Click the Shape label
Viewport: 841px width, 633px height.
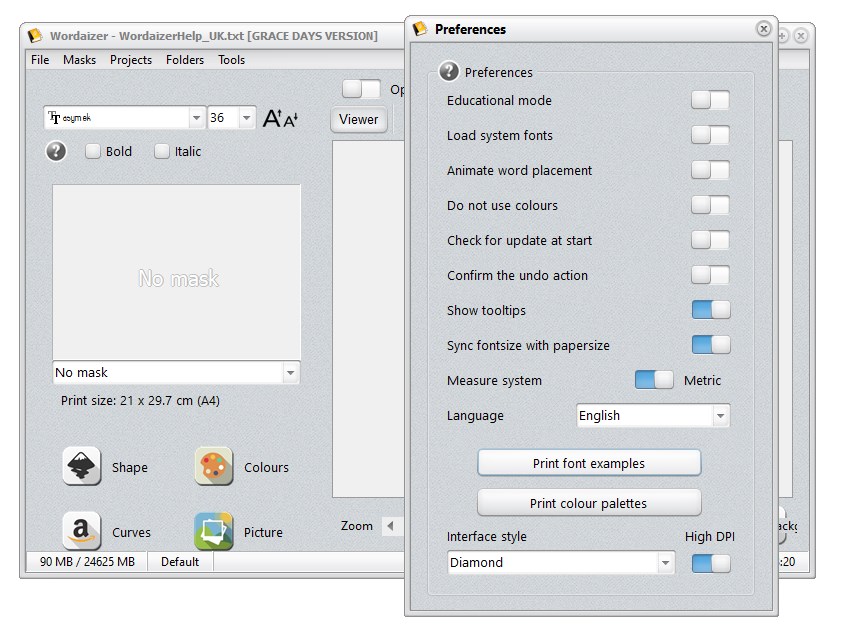(x=130, y=467)
